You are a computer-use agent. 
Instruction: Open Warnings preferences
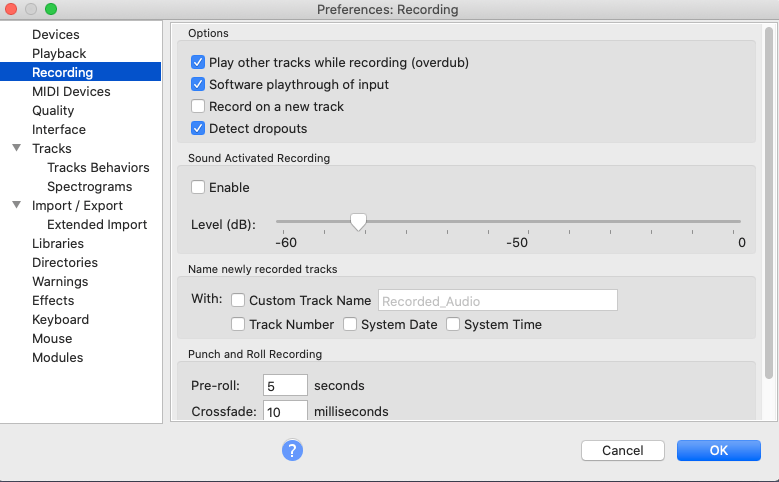tap(60, 281)
